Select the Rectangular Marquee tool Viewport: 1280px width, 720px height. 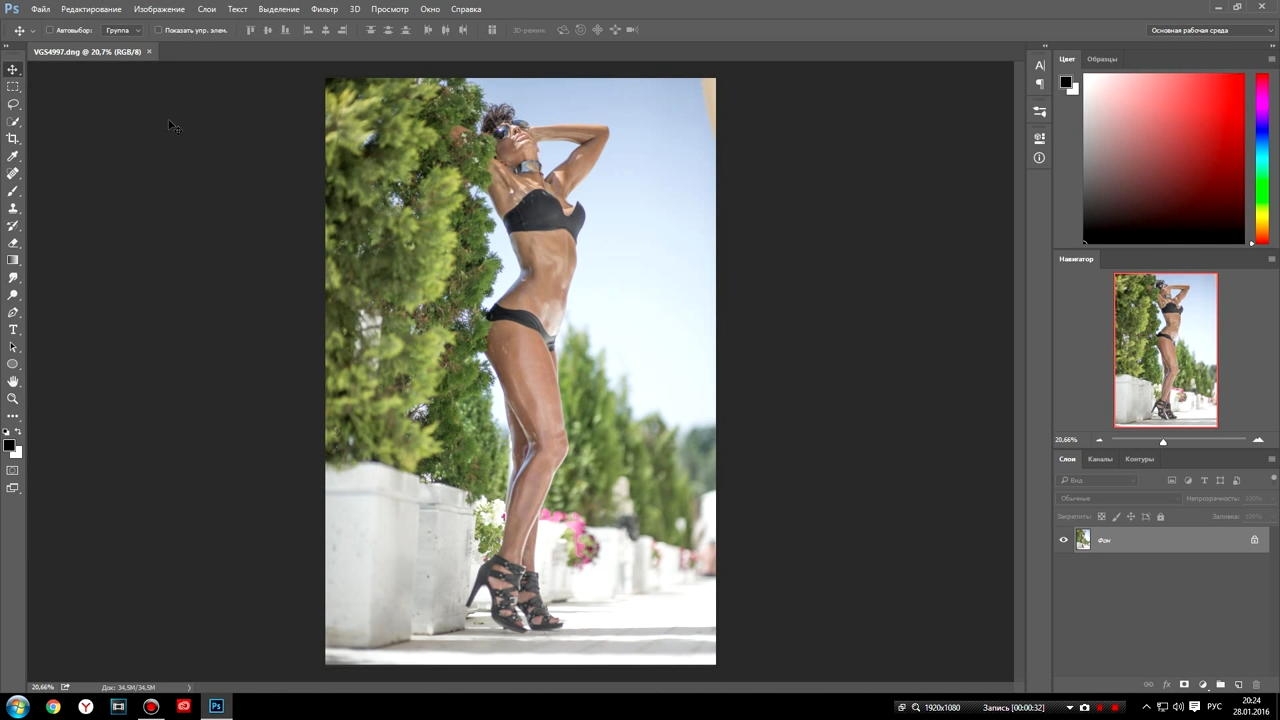13,87
